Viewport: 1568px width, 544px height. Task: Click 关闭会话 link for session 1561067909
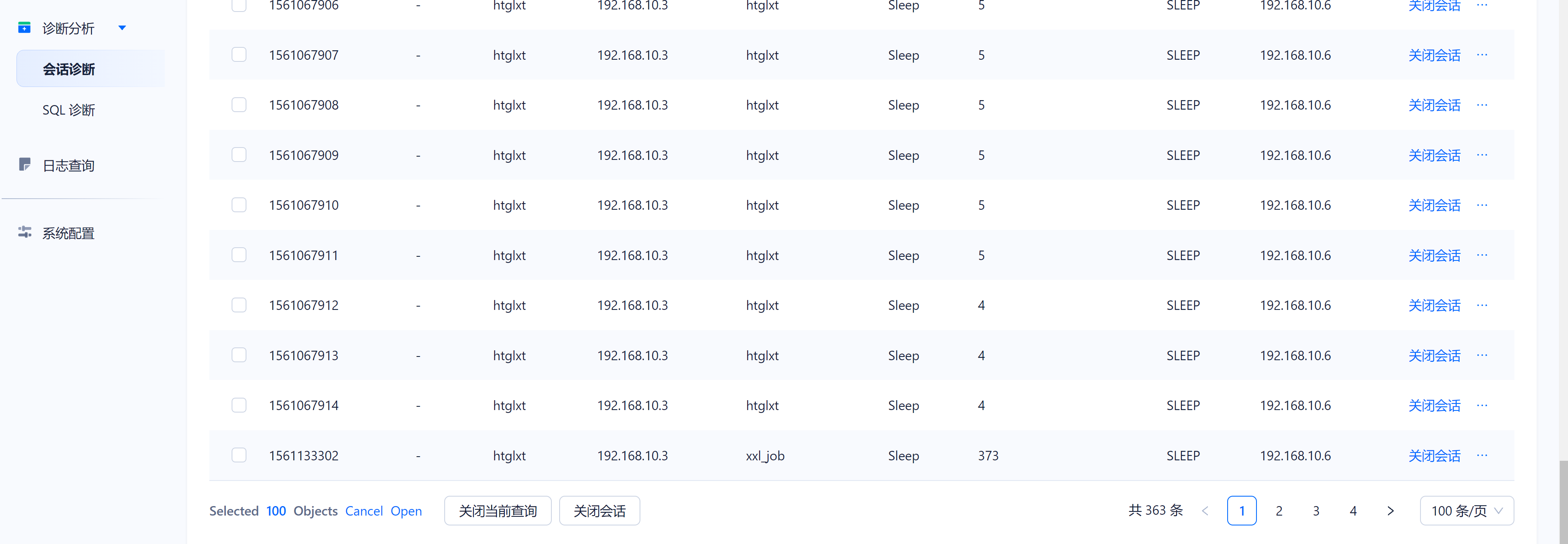pos(1434,155)
